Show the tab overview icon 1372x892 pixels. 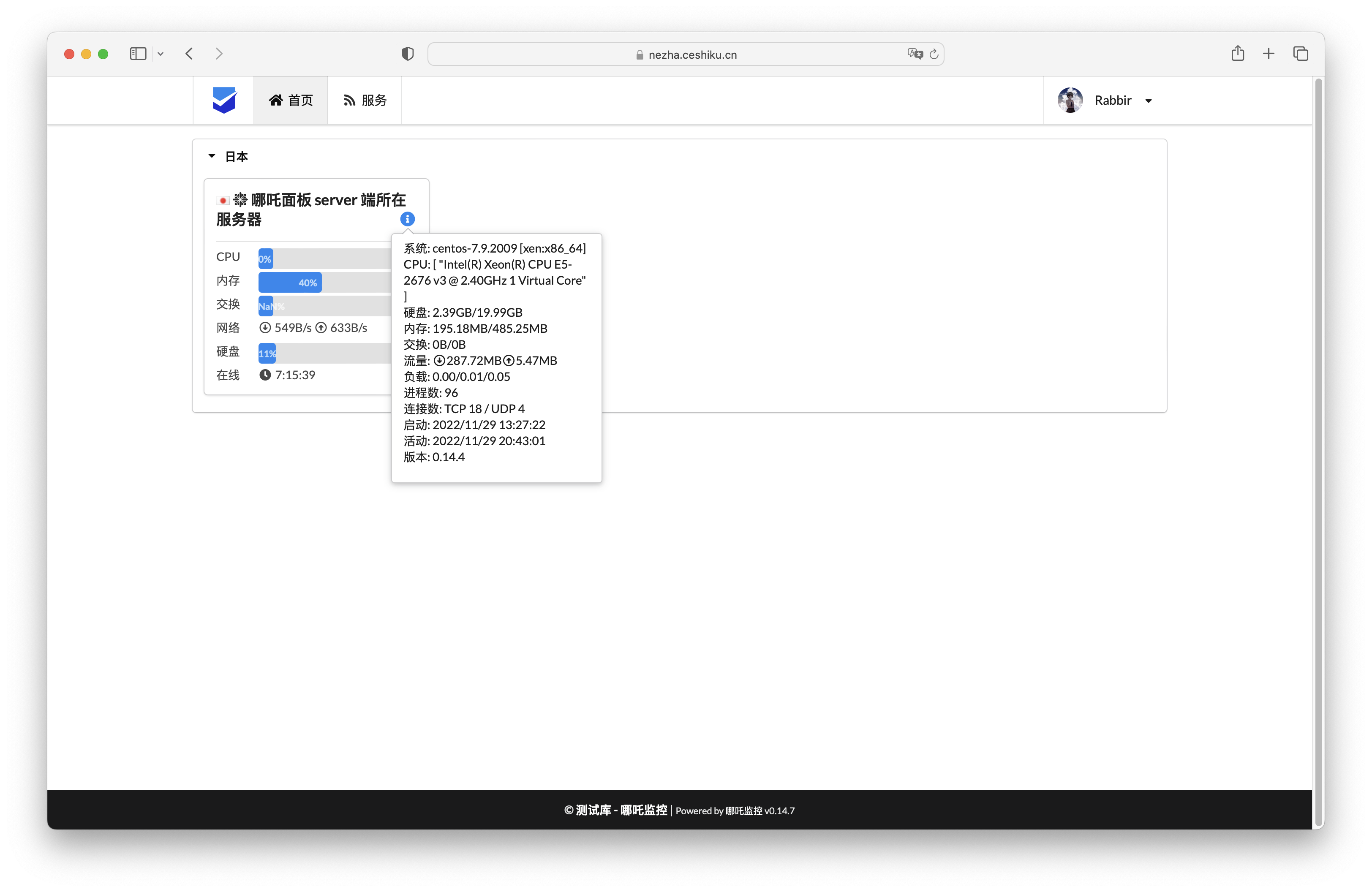pyautogui.click(x=1301, y=54)
